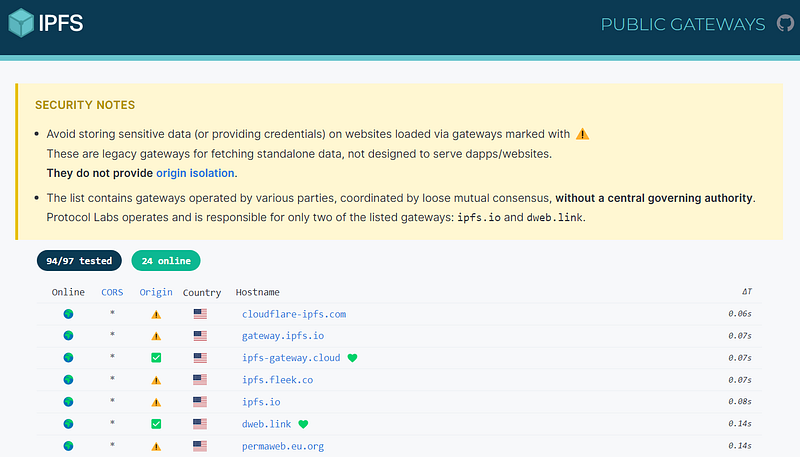Screen dimensions: 800x457
Task: Click online globe icon for ipfs.io row
Action: [x=68, y=401]
